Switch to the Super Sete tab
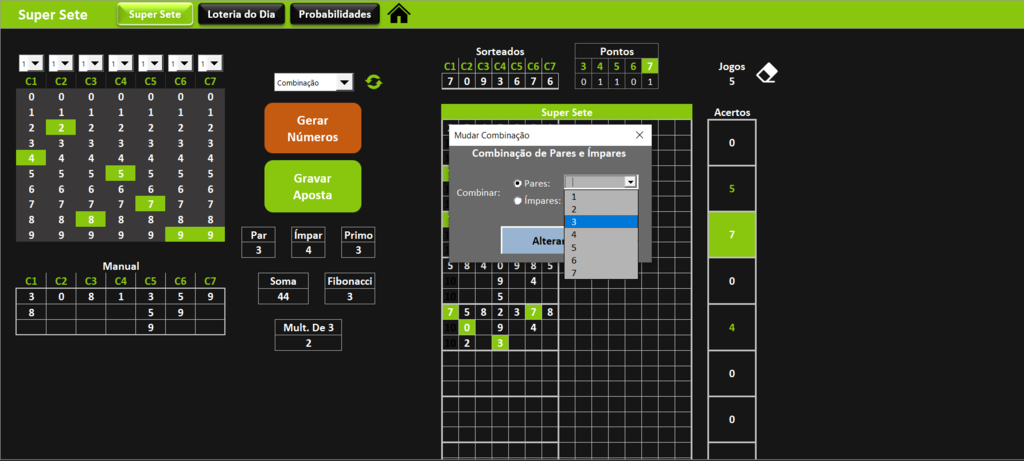 click(x=155, y=14)
